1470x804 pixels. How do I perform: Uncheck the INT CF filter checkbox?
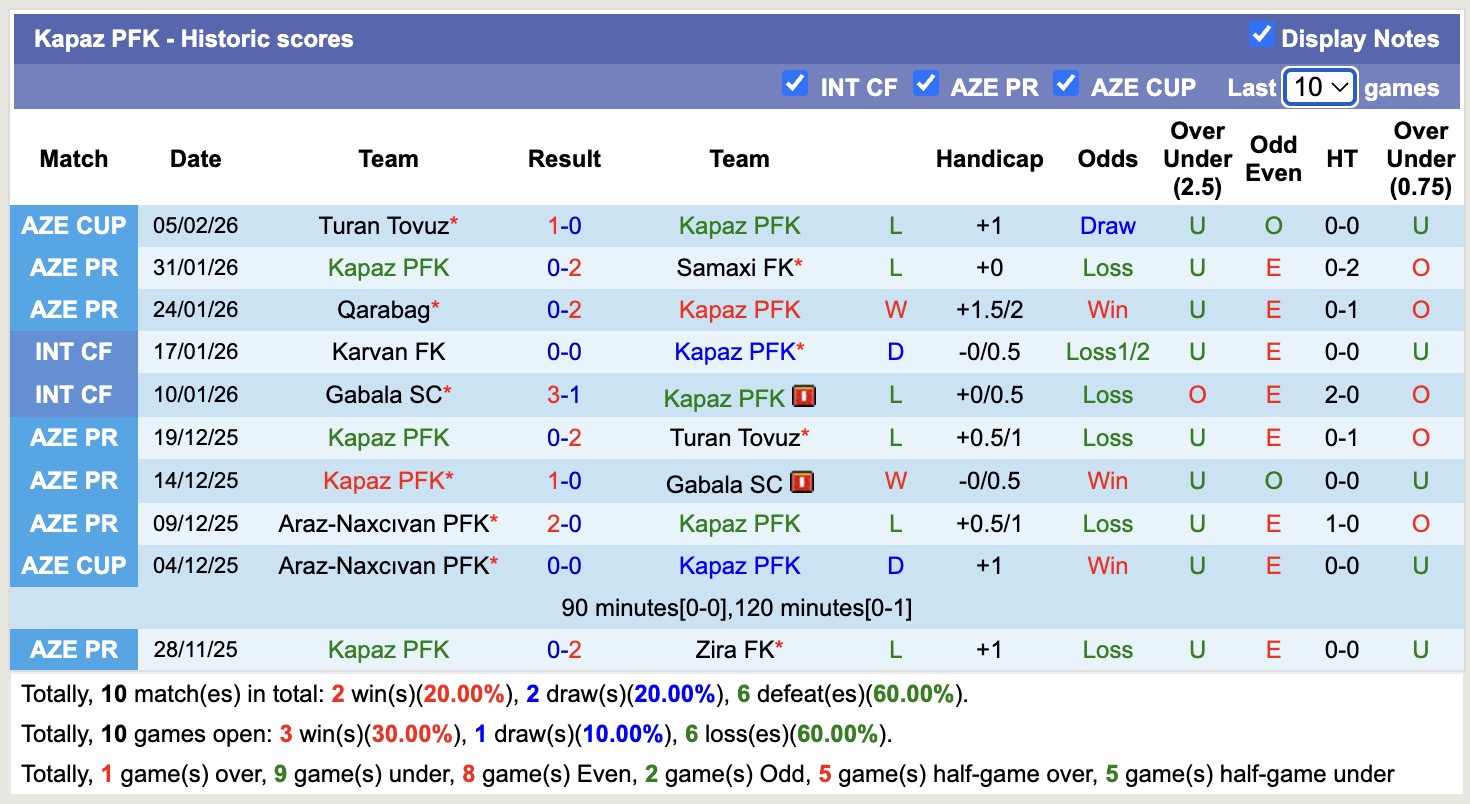pos(795,84)
